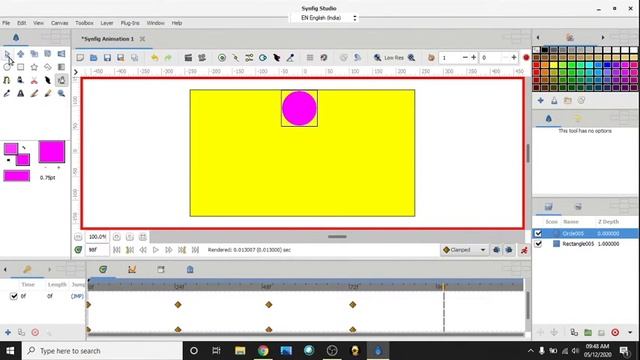Open the File menu
The height and width of the screenshot is (360, 640).
pyautogui.click(x=6, y=23)
